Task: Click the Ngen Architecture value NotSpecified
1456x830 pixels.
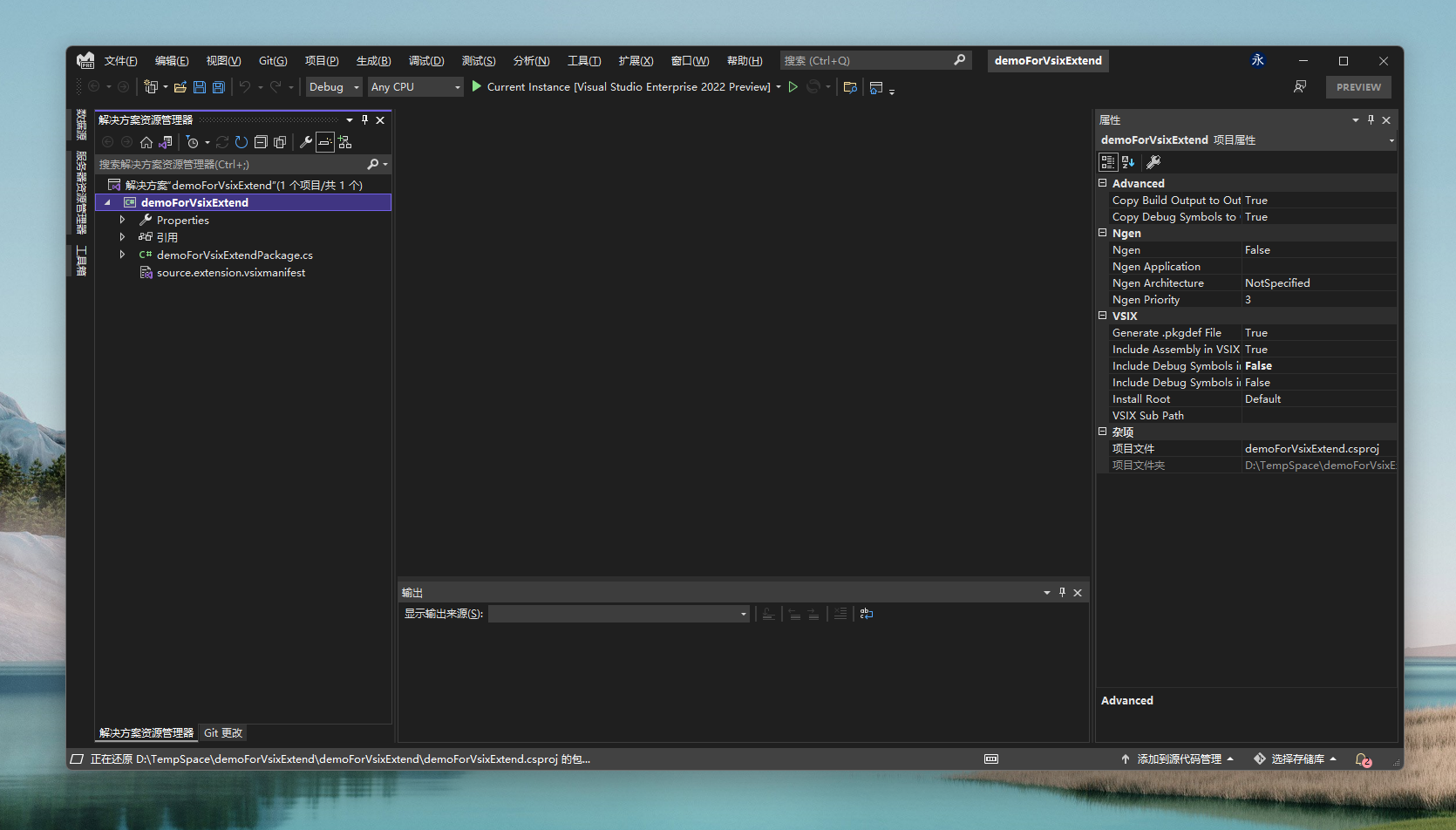Action: tap(1277, 283)
